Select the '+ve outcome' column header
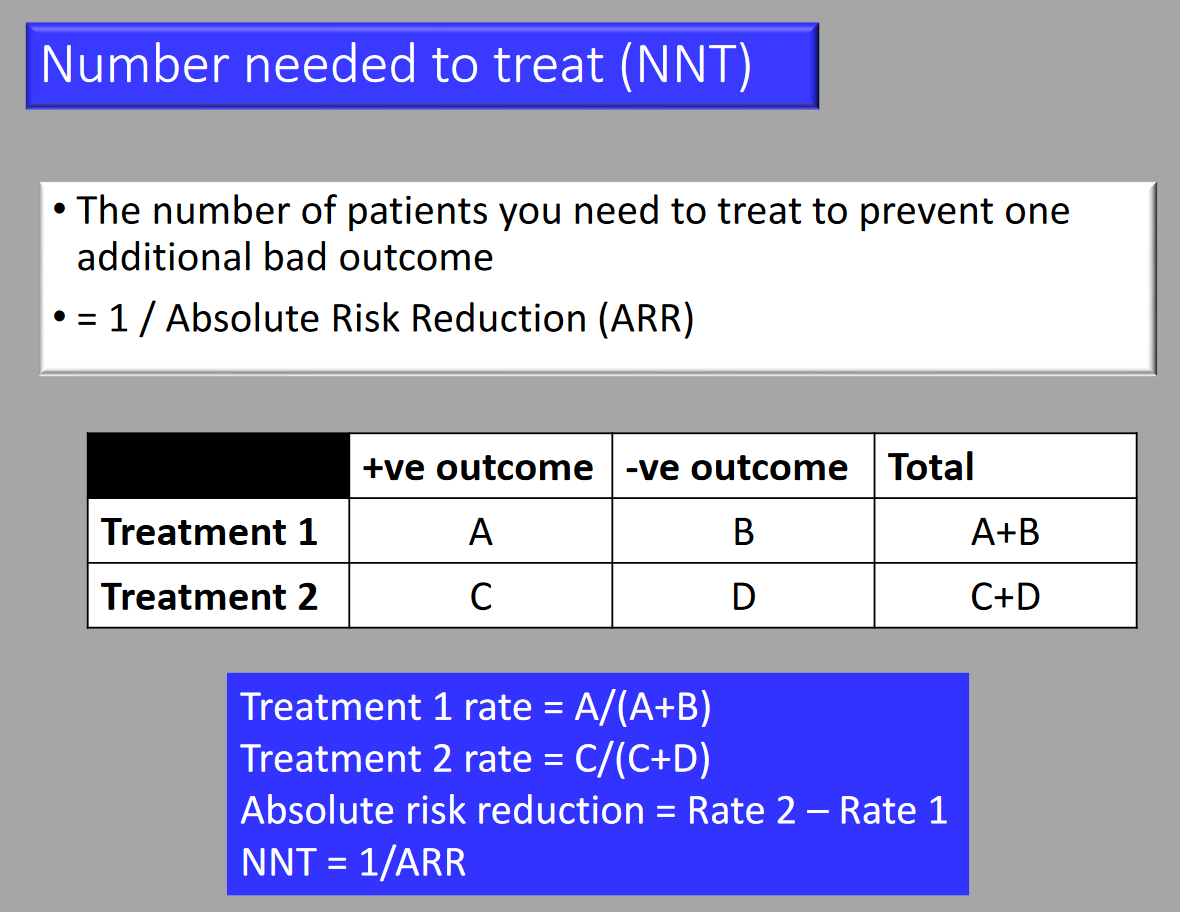The width and height of the screenshot is (1180, 912). tap(480, 466)
